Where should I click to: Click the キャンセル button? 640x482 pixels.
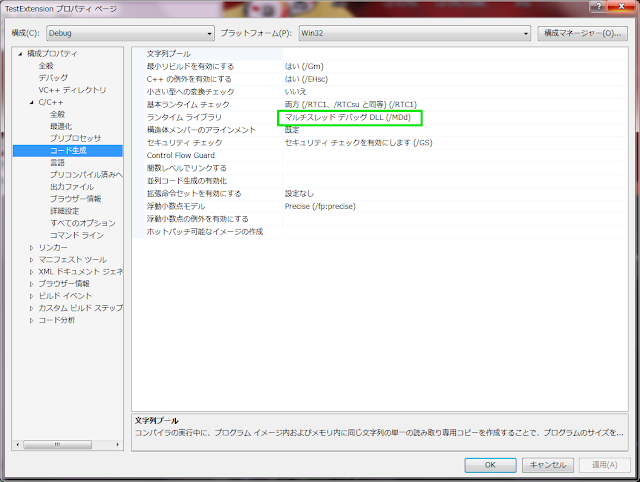coord(548,465)
